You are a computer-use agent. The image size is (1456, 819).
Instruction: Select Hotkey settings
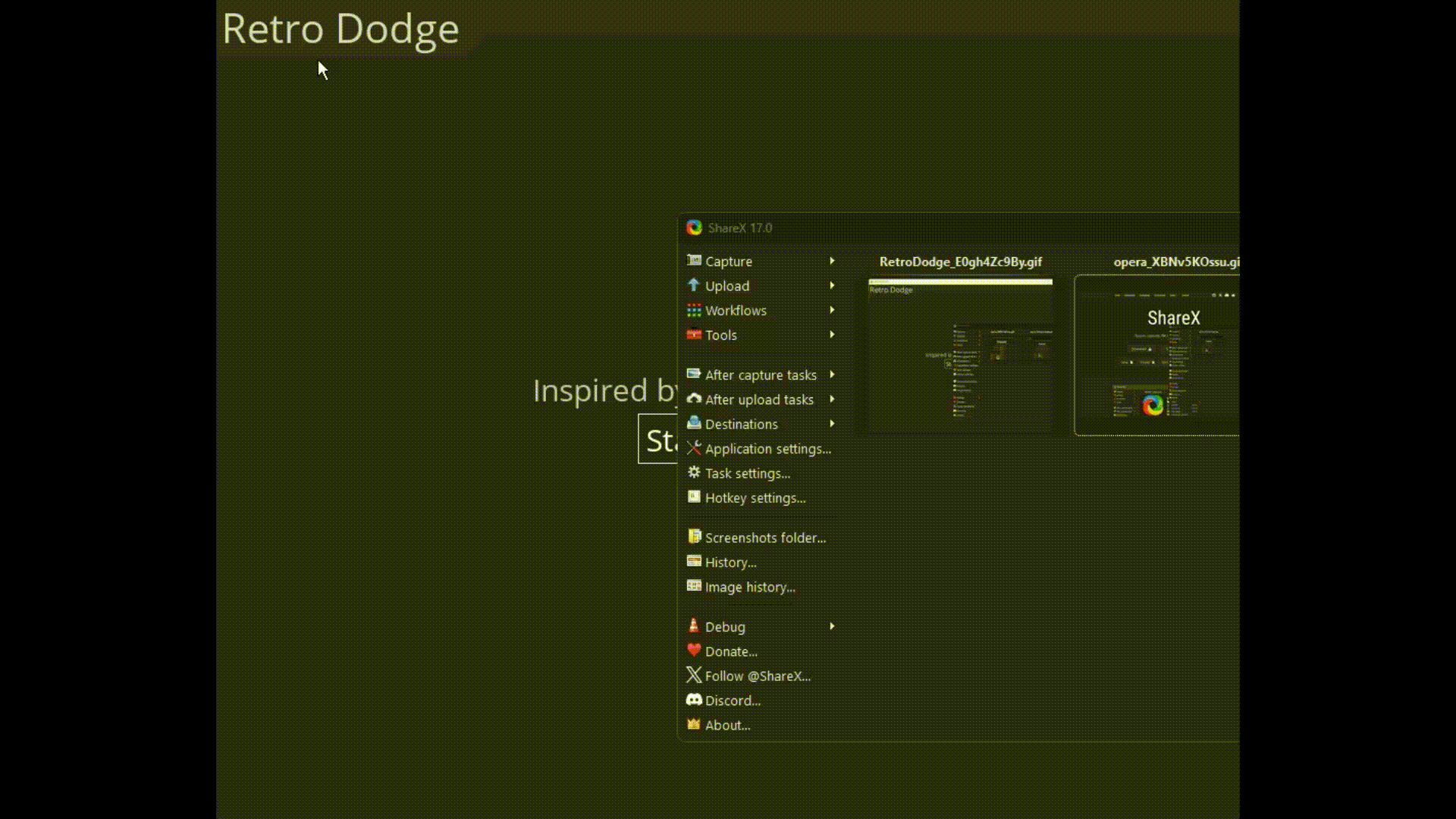[755, 497]
